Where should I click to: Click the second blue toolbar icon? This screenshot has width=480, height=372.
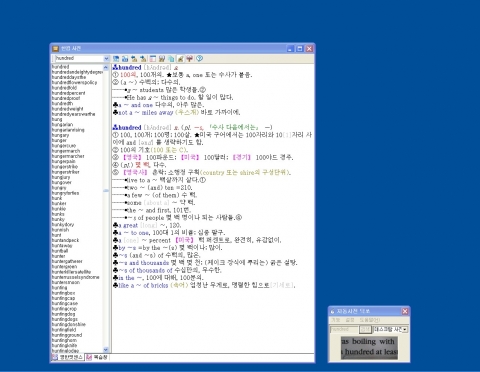125,59
